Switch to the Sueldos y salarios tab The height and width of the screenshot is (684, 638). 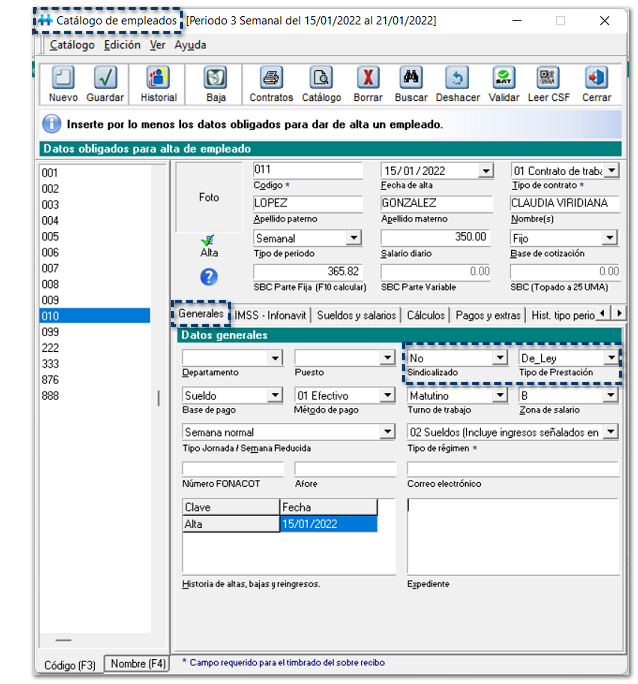[356, 315]
